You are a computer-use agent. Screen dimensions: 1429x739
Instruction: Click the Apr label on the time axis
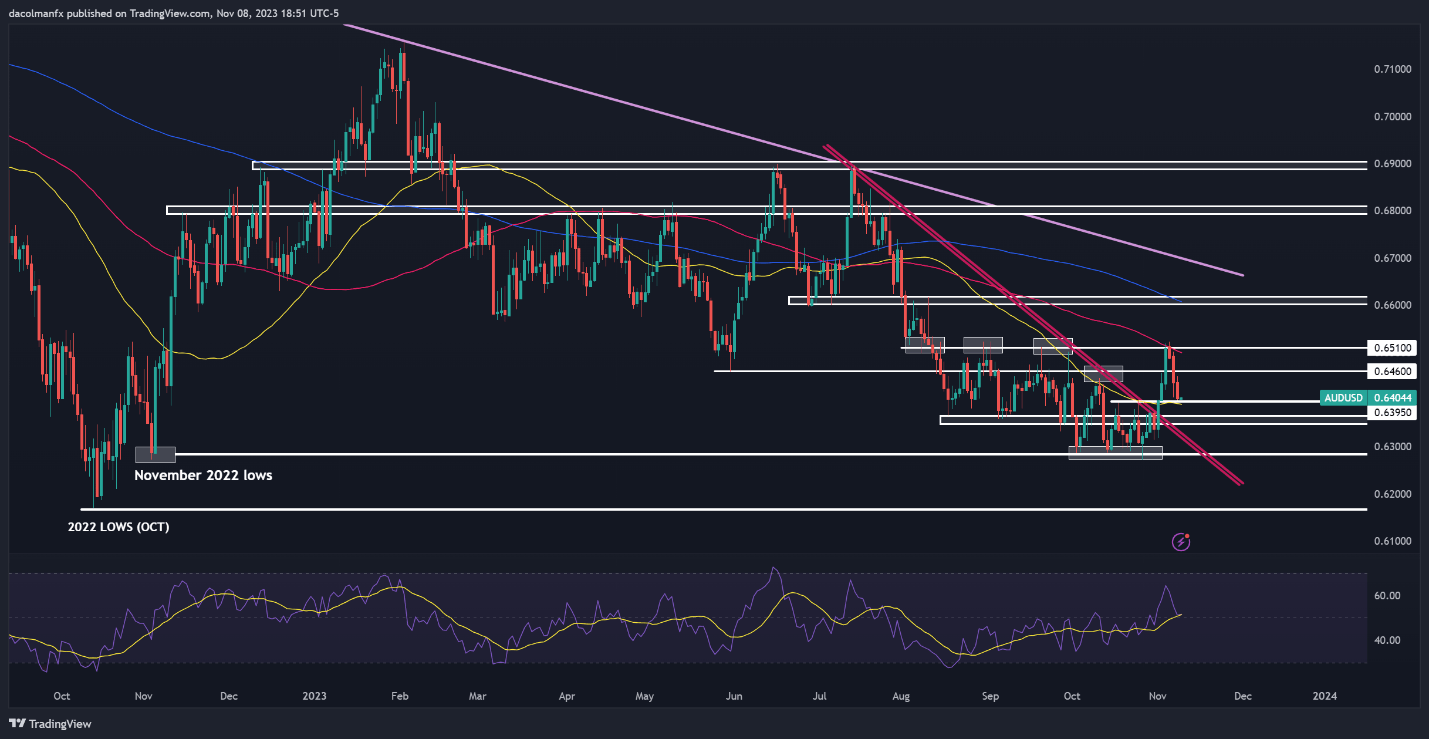point(567,695)
